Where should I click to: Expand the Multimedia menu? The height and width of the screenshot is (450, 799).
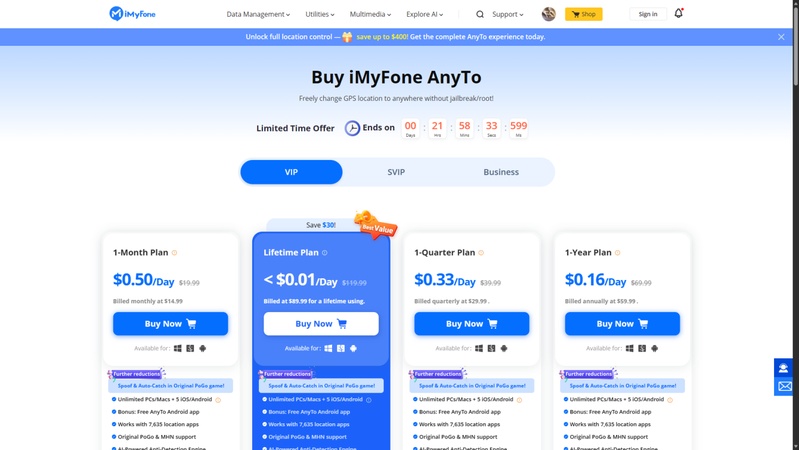[370, 14]
